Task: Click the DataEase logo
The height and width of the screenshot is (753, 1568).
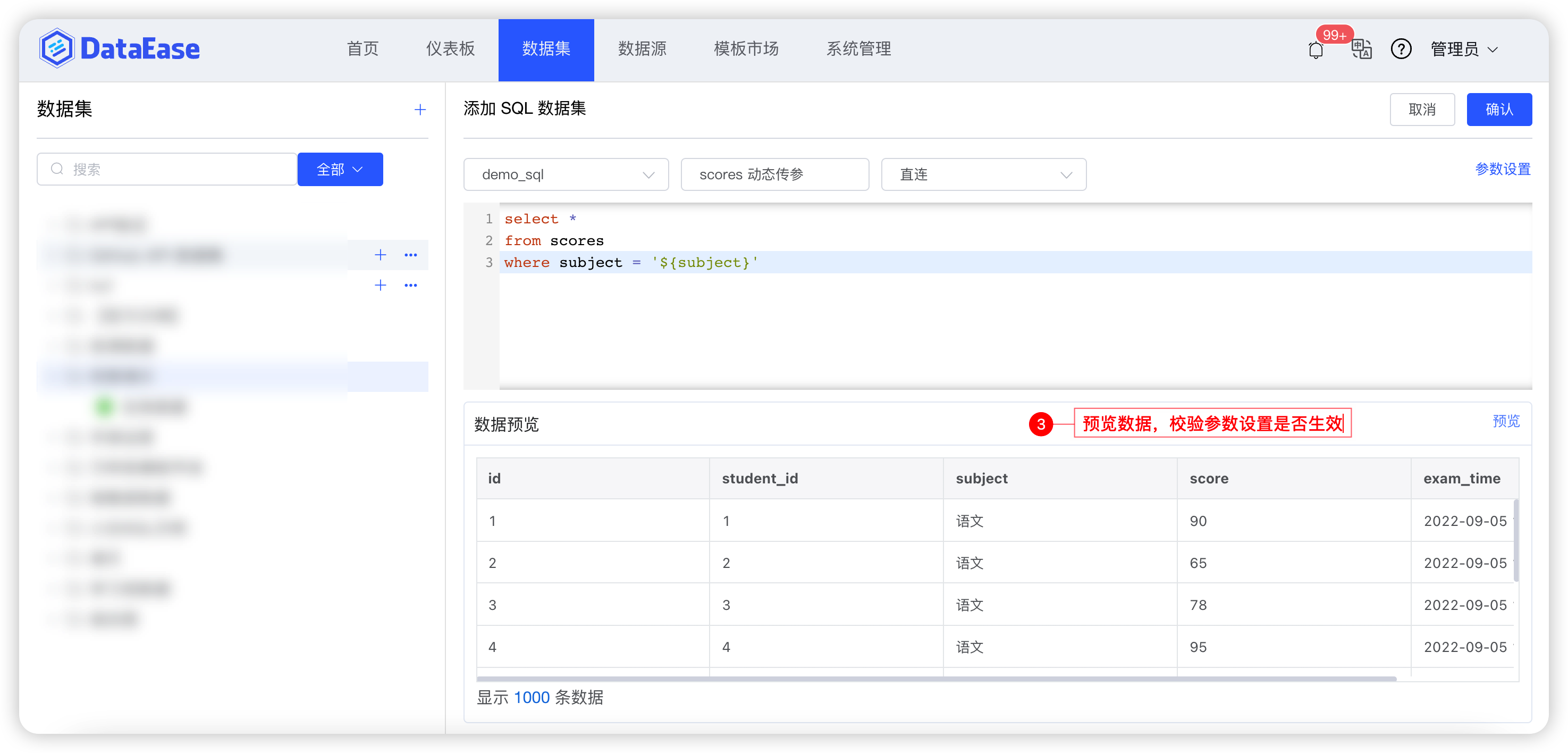Action: pyautogui.click(x=119, y=48)
